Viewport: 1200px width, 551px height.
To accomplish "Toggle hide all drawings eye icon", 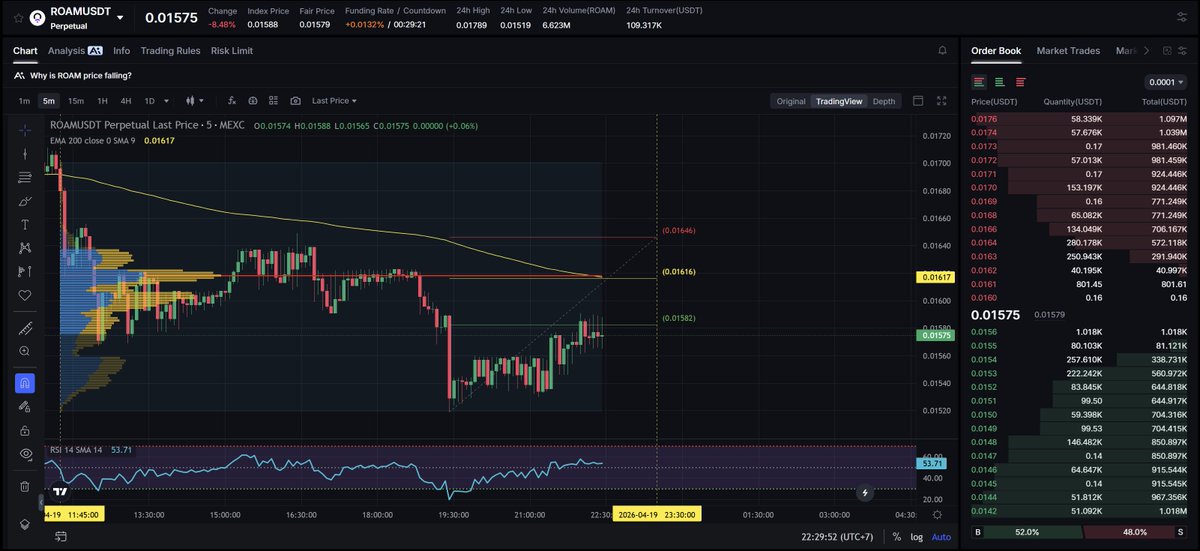I will (x=25, y=454).
